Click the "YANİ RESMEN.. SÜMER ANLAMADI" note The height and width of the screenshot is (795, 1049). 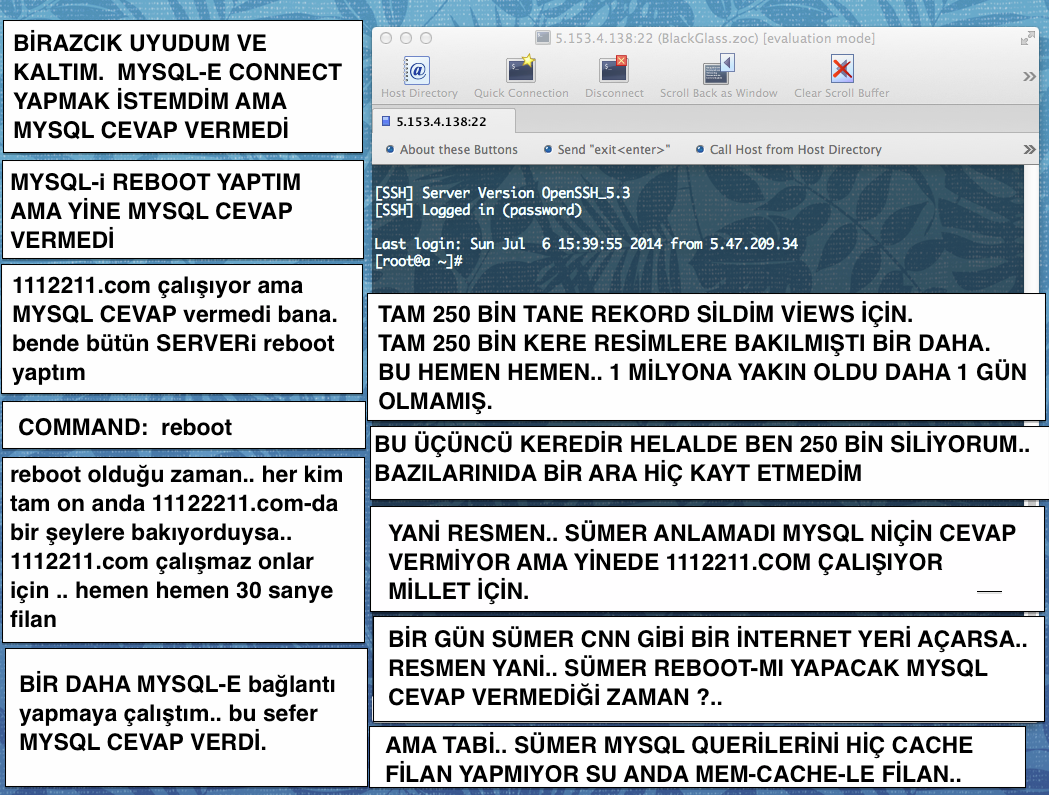(707, 559)
